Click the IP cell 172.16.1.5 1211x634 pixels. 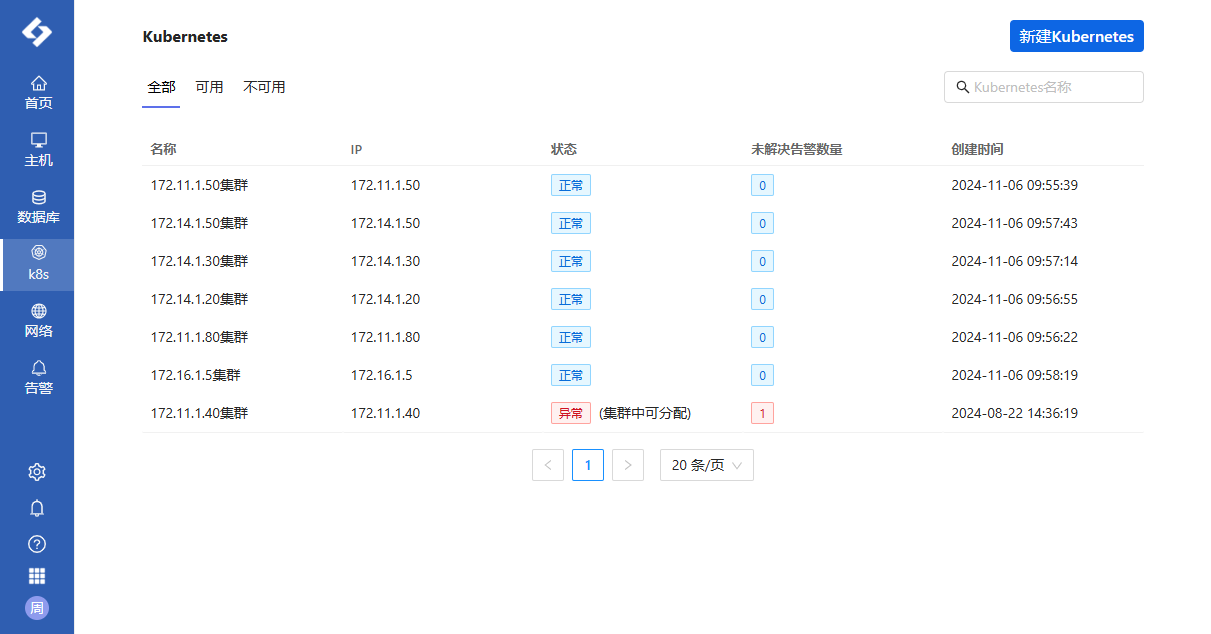[x=381, y=375]
